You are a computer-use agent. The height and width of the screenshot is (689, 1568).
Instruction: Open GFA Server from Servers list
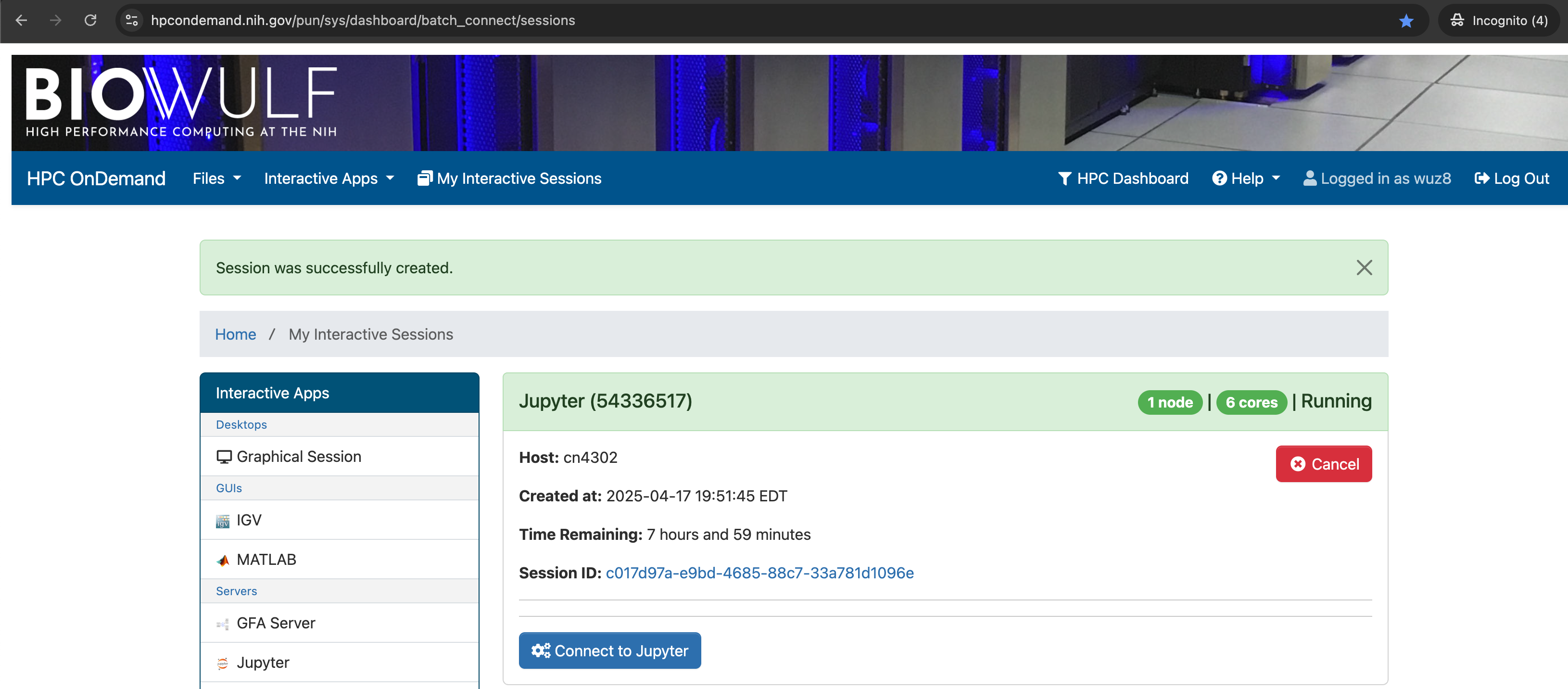point(275,623)
